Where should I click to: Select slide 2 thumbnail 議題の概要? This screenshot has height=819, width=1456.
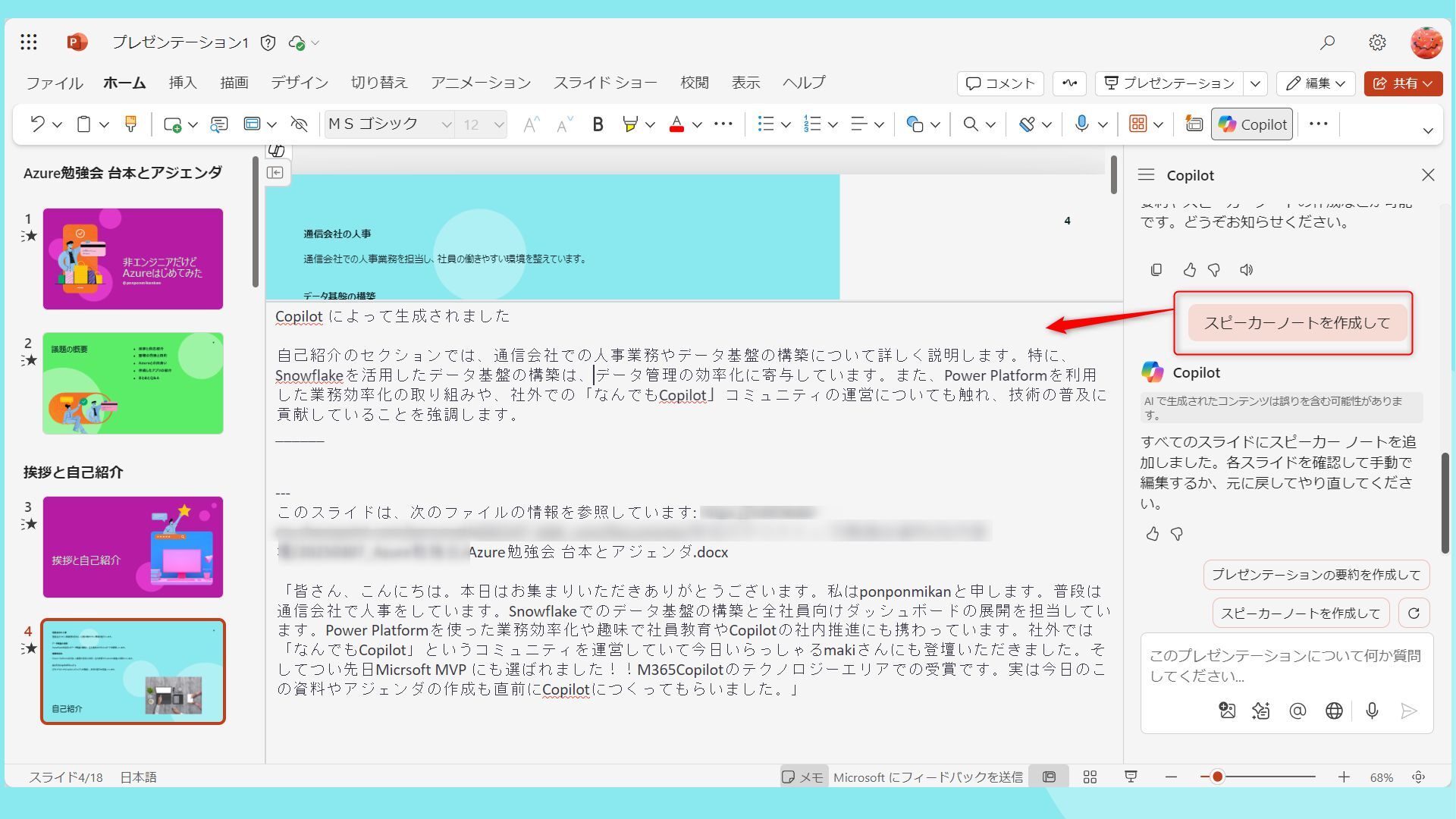[x=133, y=383]
